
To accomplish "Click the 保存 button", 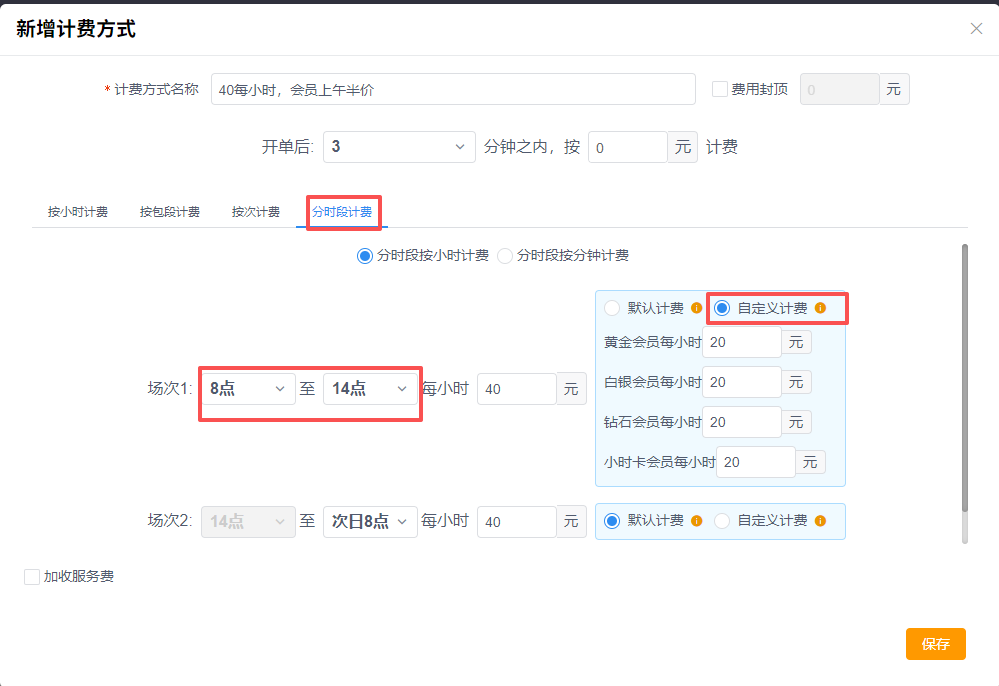I will point(935,644).
